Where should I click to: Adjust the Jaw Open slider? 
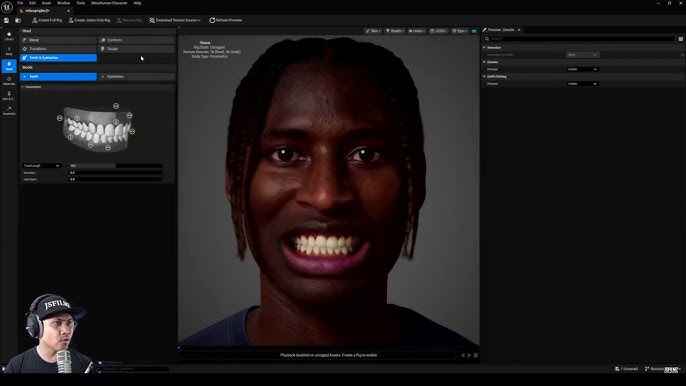[116, 179]
